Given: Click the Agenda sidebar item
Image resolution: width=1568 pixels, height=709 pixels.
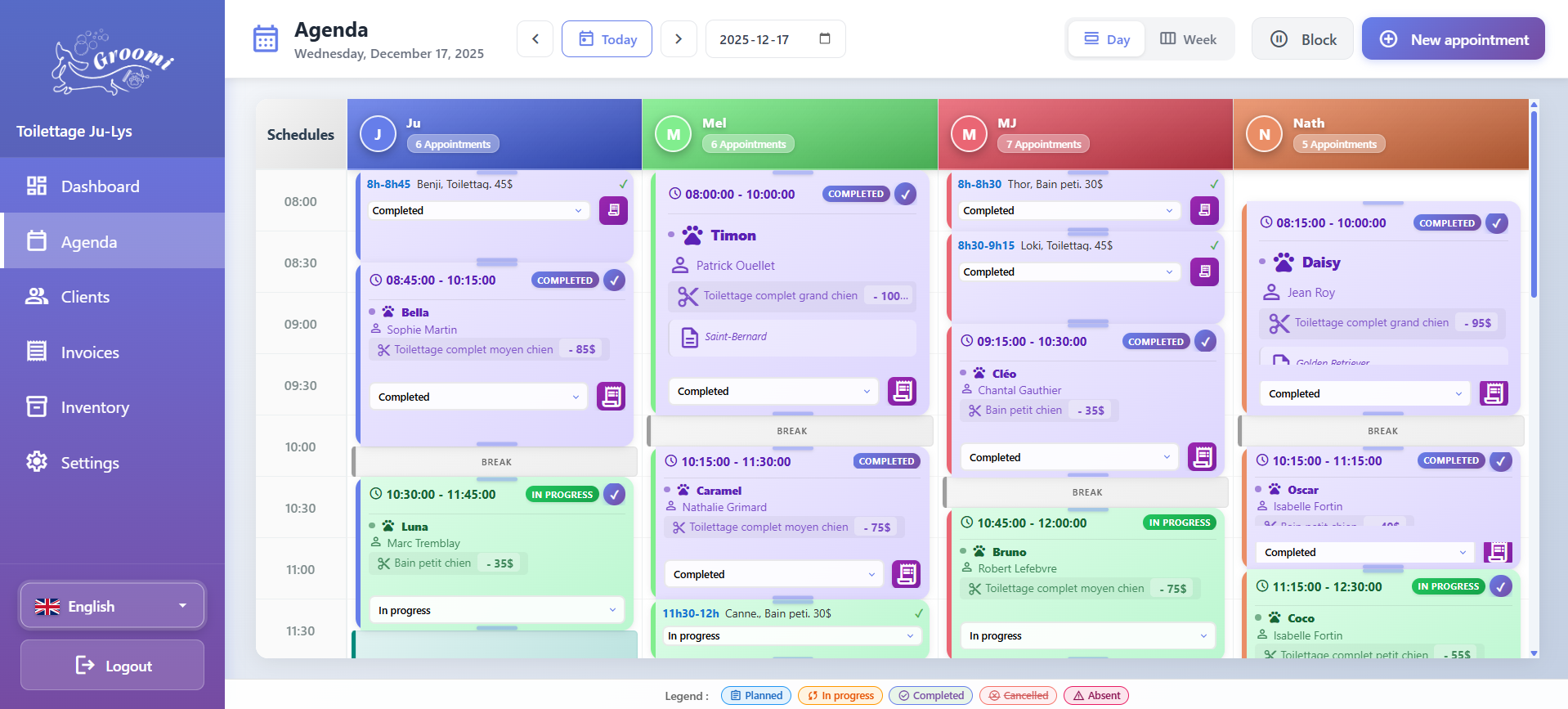Looking at the screenshot, I should (x=112, y=240).
